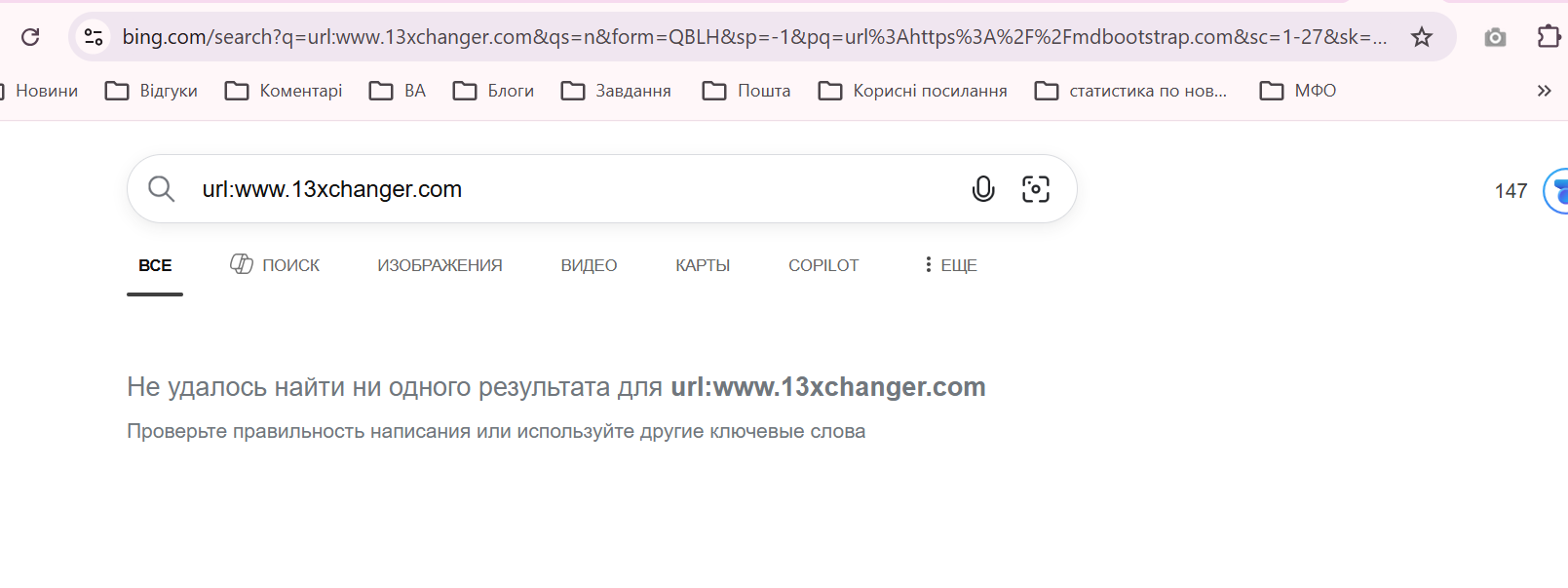Switch to the COPILOT tab
This screenshot has width=1568, height=588.
point(823,265)
